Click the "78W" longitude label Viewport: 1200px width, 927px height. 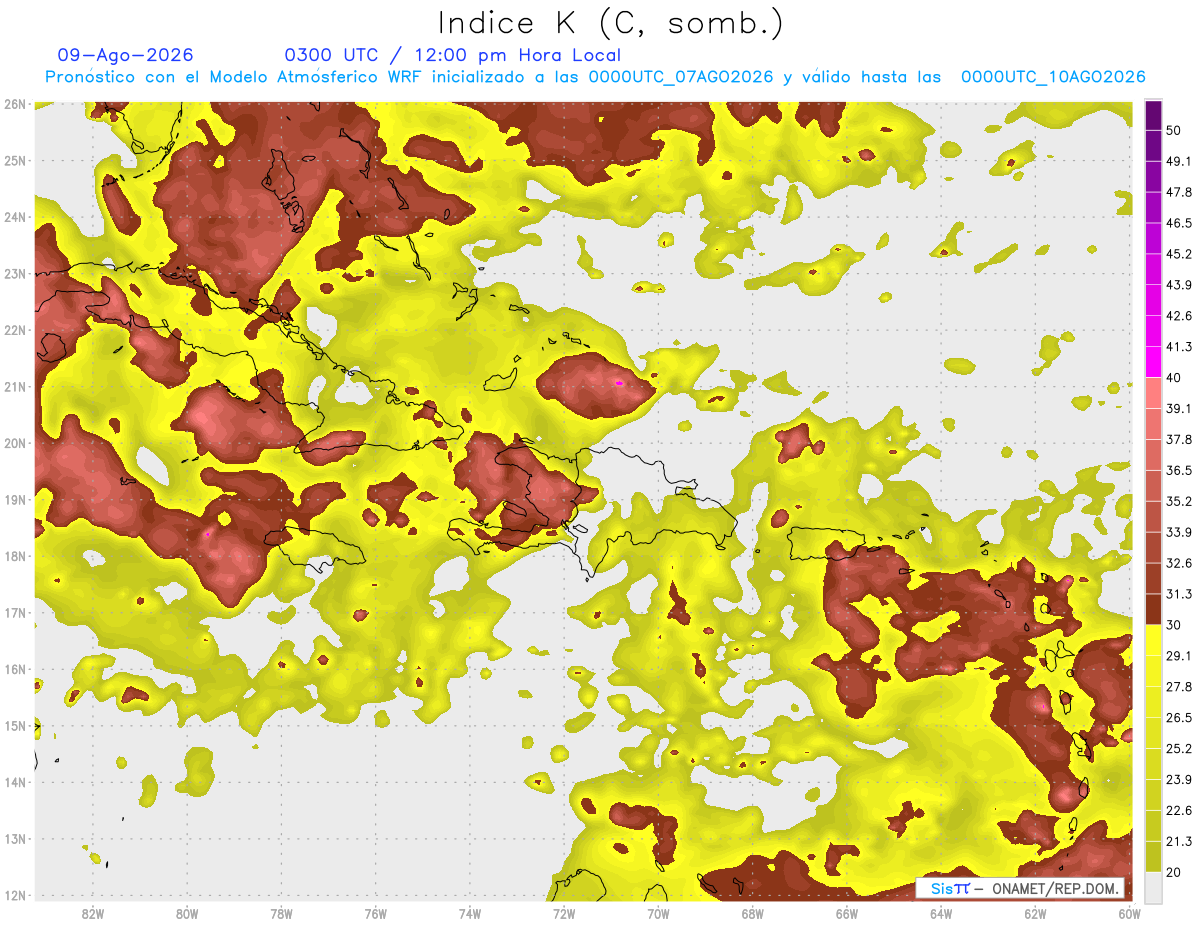(281, 914)
